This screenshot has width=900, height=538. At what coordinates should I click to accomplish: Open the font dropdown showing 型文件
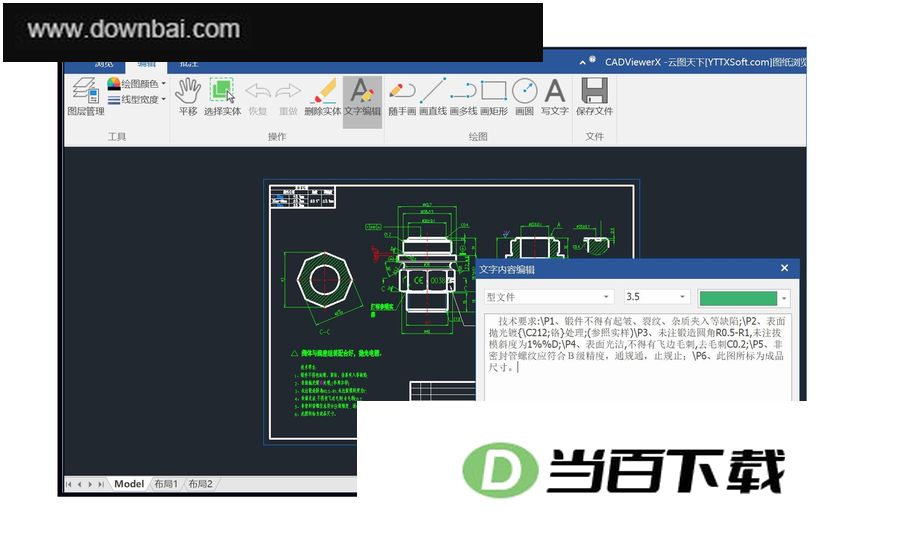click(549, 297)
